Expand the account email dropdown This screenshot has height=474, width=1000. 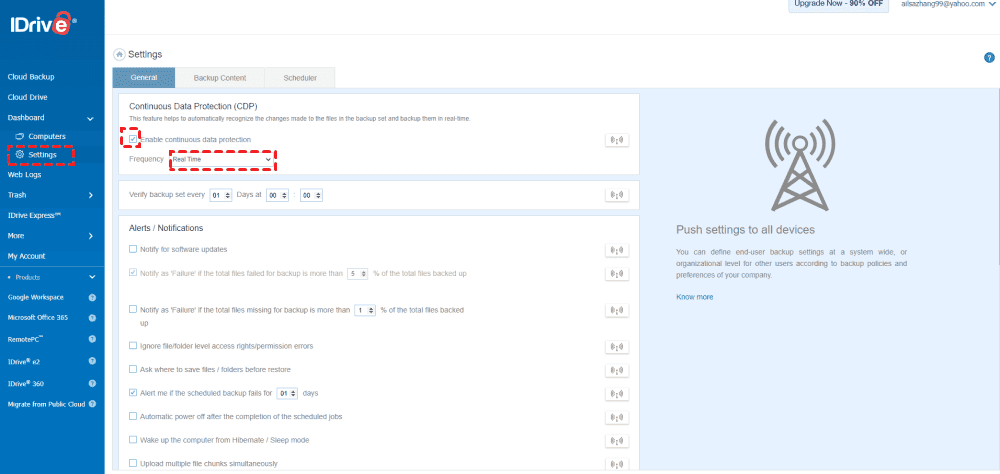coord(992,3)
